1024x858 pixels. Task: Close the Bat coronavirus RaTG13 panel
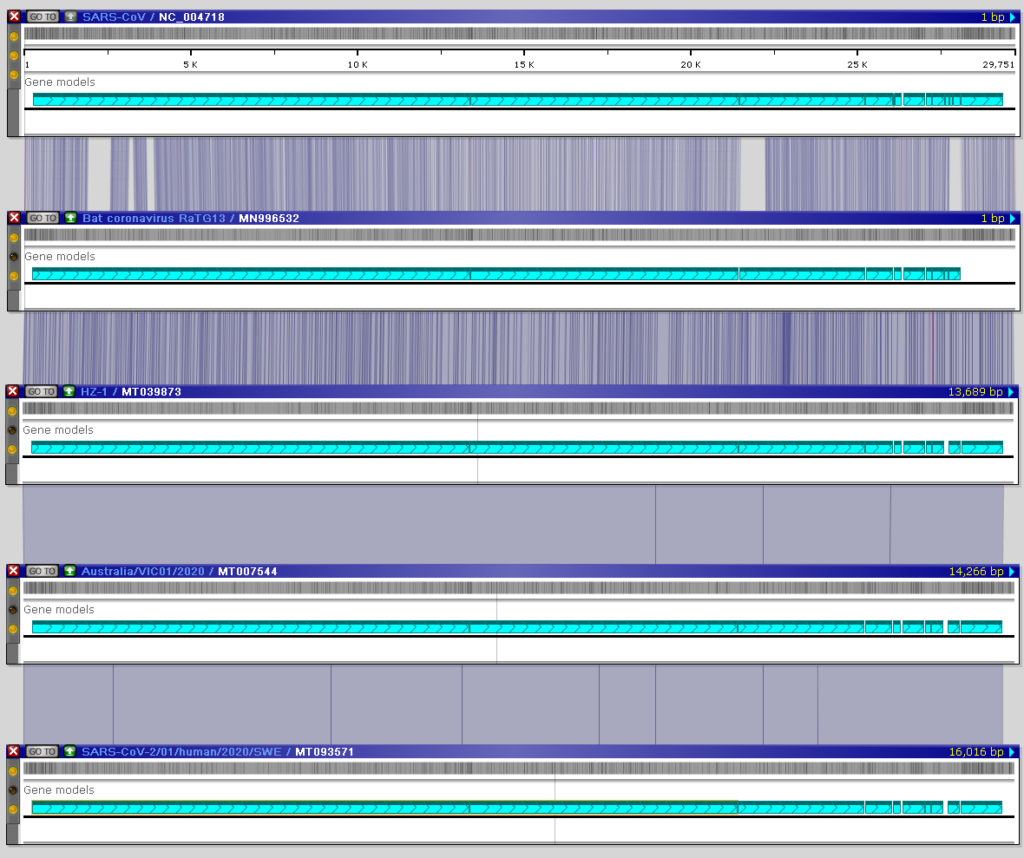pyautogui.click(x=14, y=217)
